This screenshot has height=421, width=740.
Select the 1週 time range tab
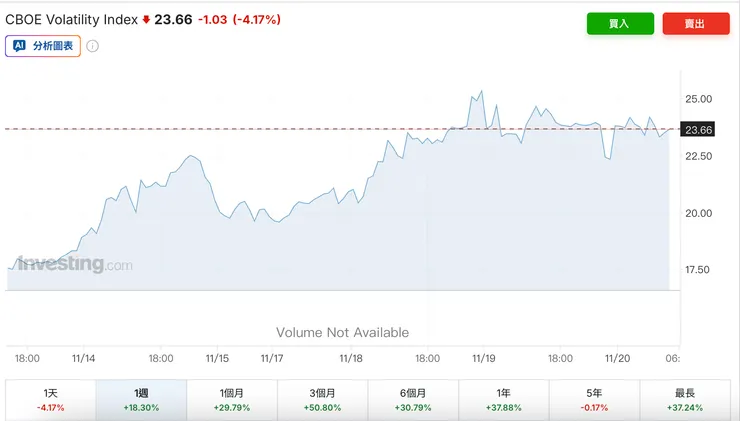coord(141,399)
